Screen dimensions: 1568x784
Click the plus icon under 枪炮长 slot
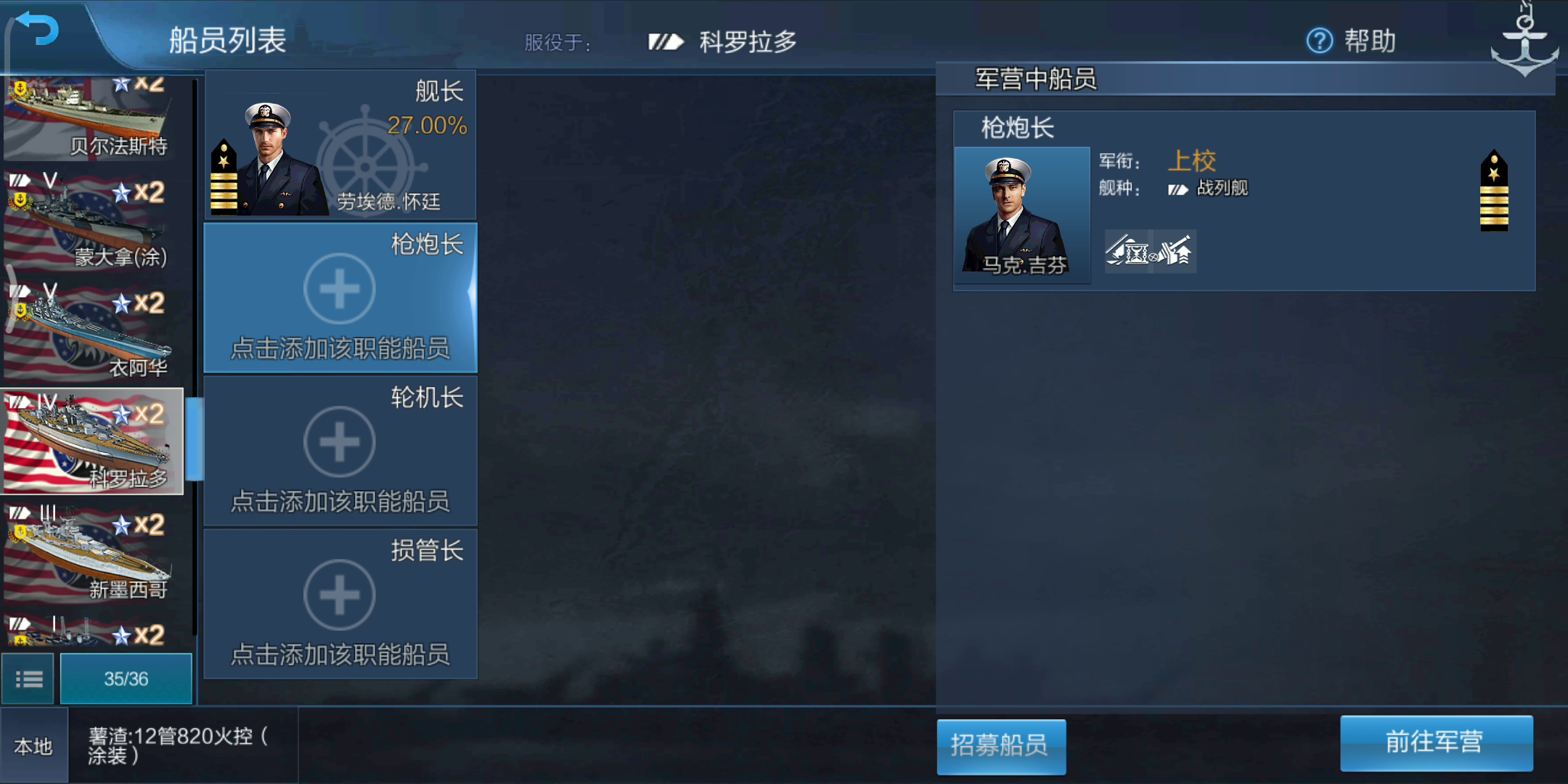340,289
